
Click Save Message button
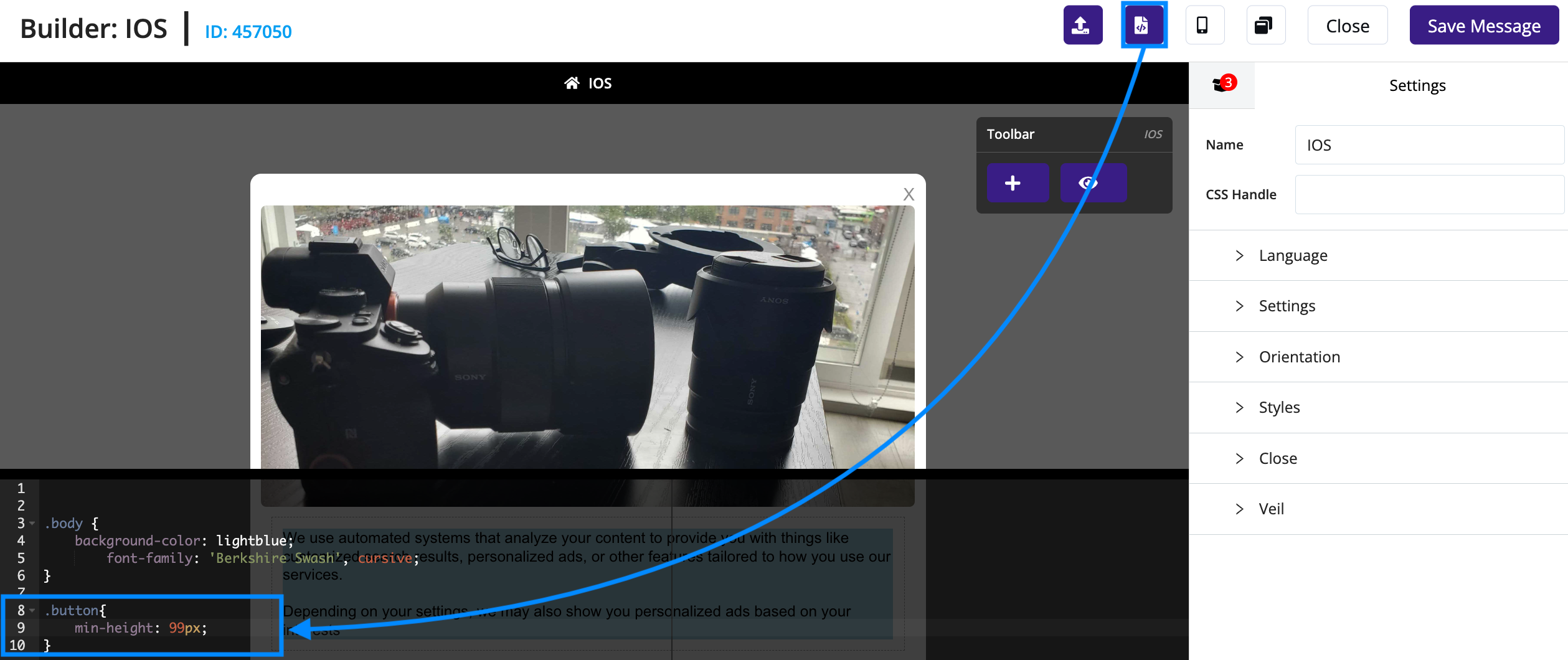tap(1483, 26)
